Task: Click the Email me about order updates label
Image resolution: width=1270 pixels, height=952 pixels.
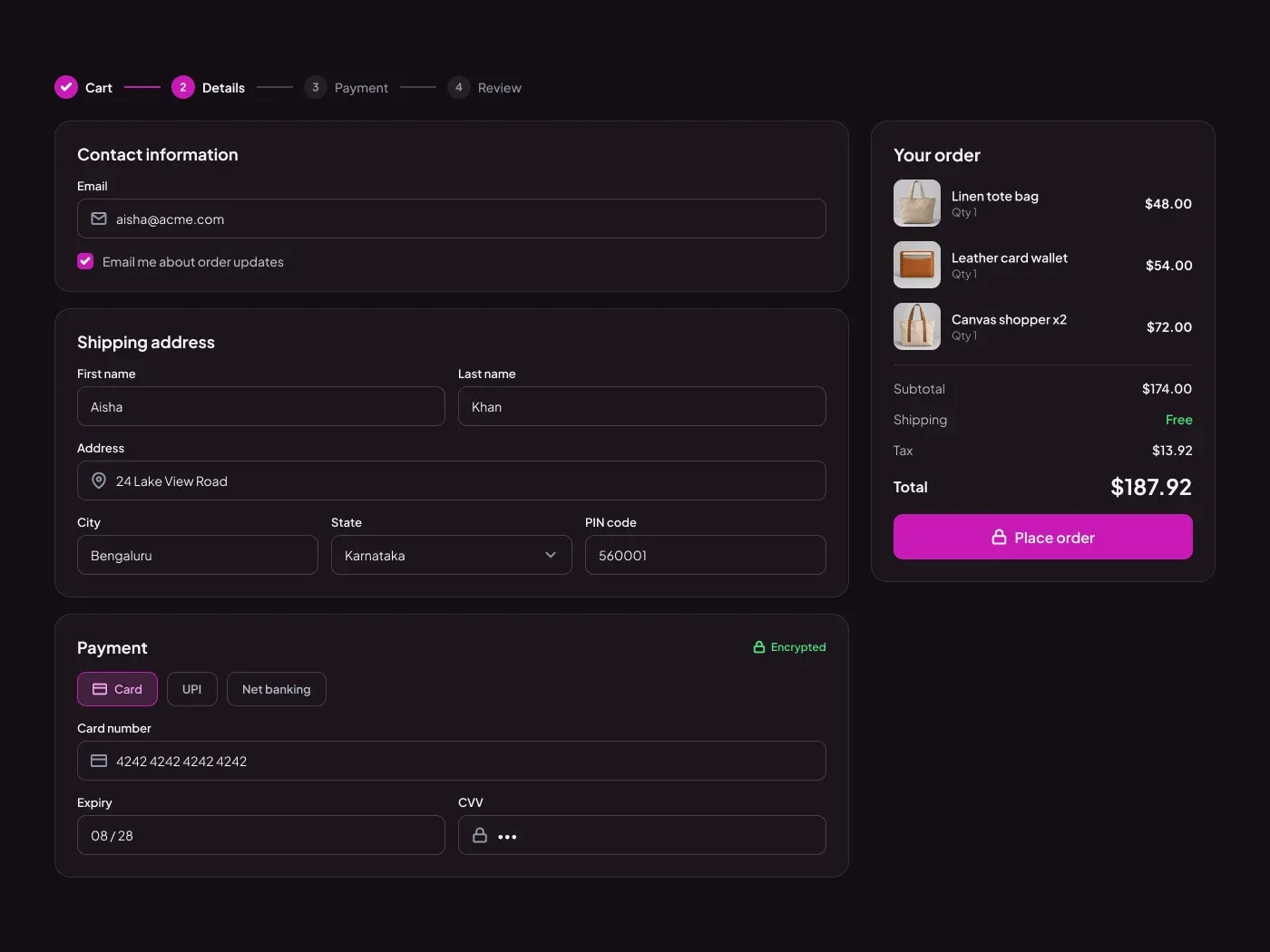Action: tap(193, 261)
